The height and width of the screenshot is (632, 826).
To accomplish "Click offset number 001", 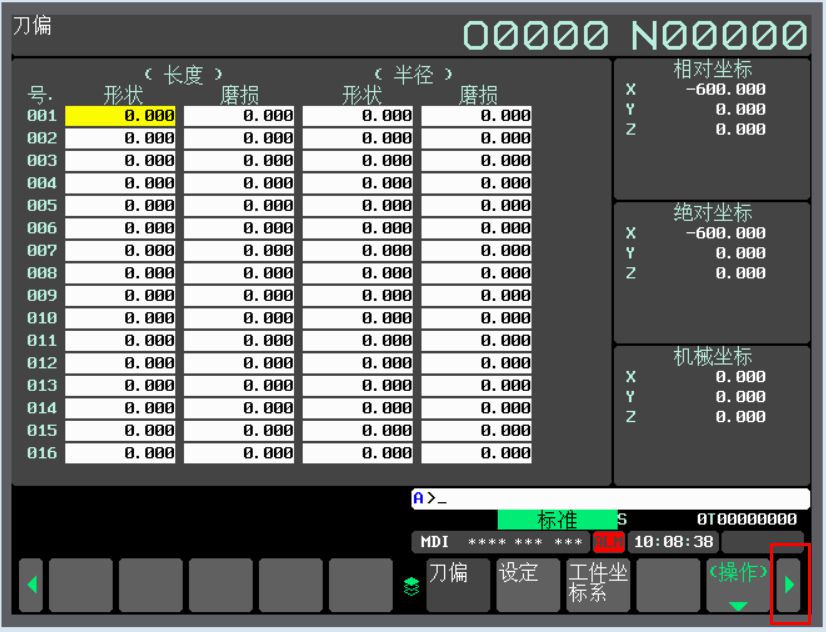I will (x=42, y=116).
